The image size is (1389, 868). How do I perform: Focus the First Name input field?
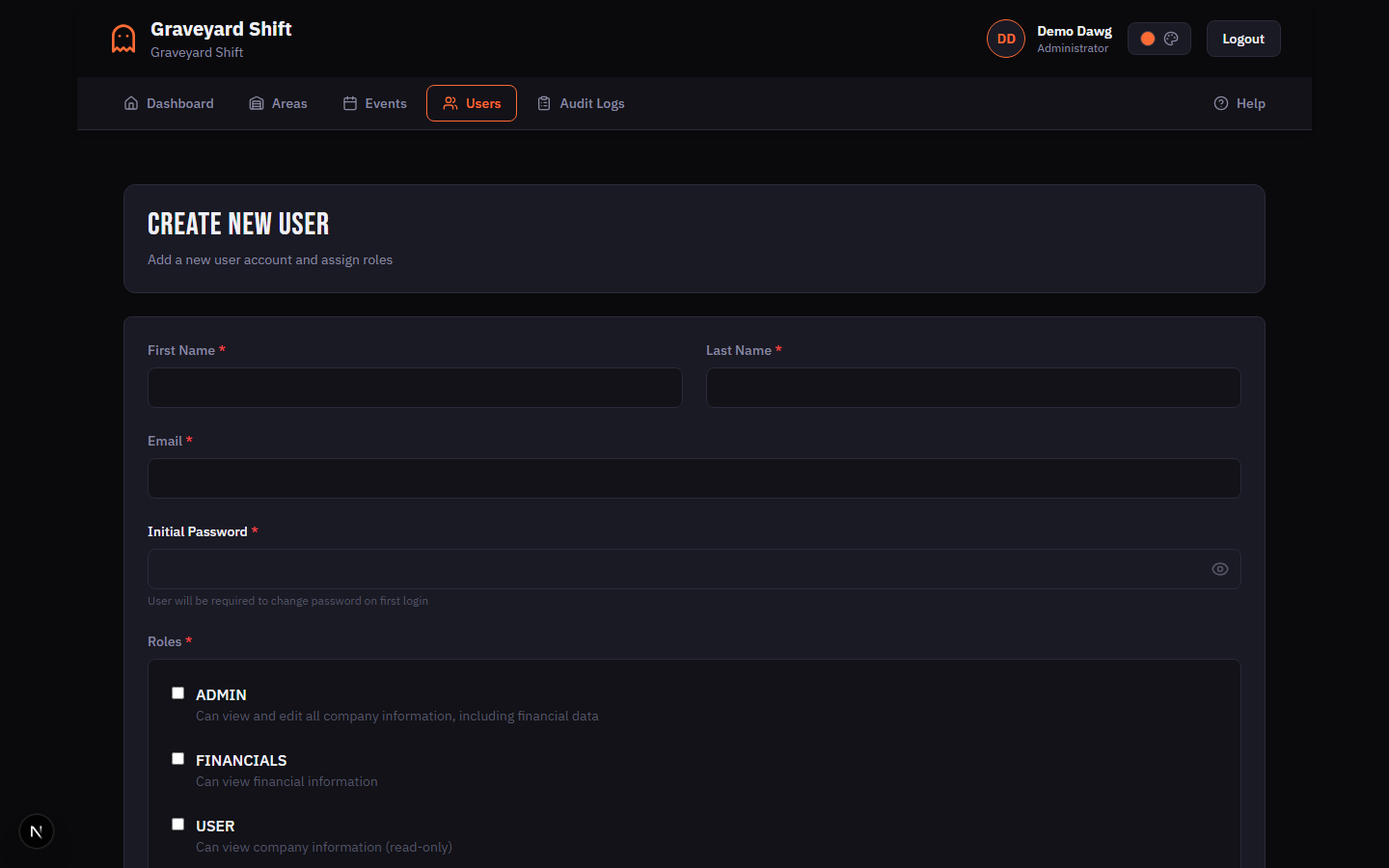coord(415,387)
